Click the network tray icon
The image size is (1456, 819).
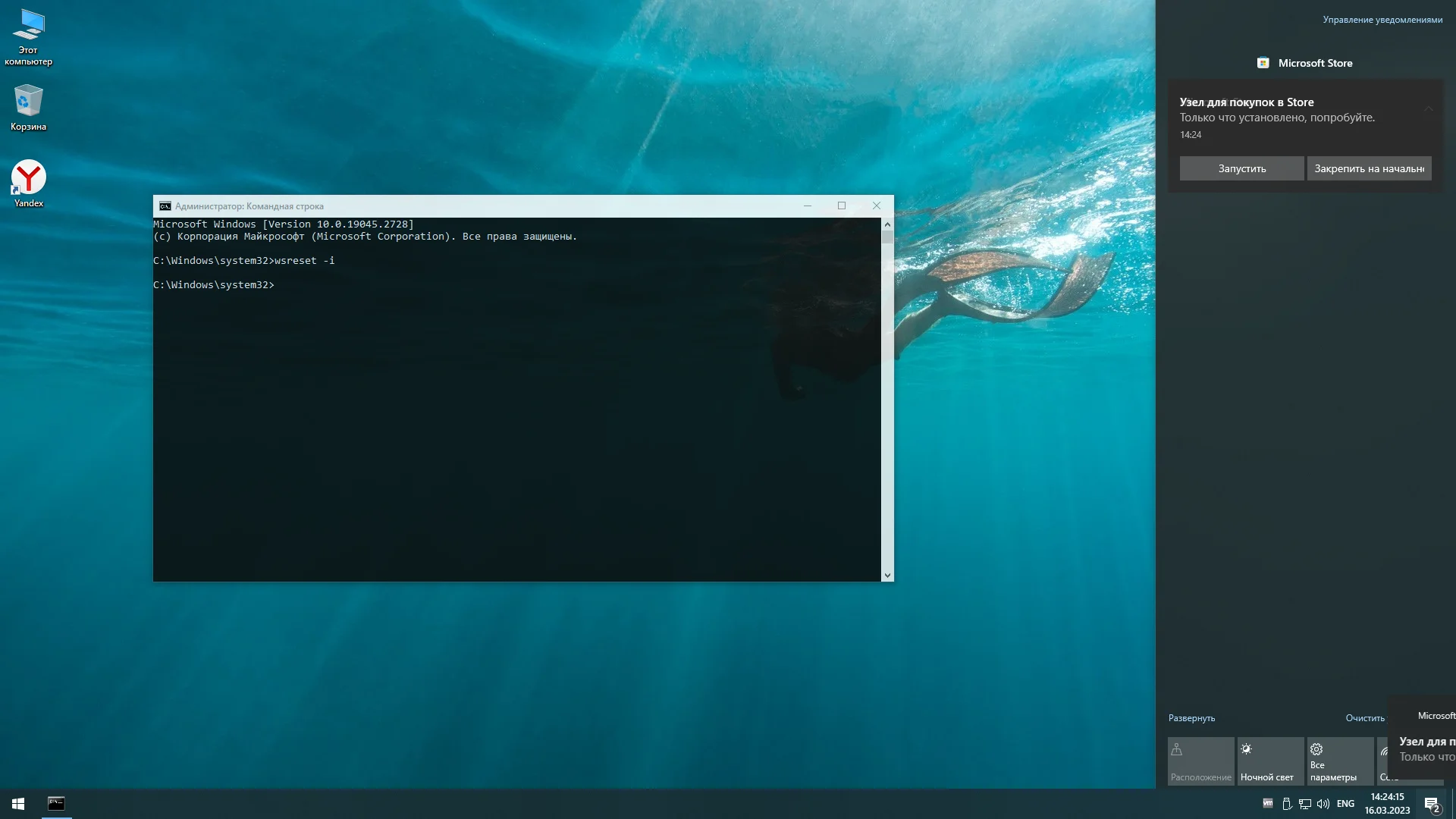(x=1305, y=804)
